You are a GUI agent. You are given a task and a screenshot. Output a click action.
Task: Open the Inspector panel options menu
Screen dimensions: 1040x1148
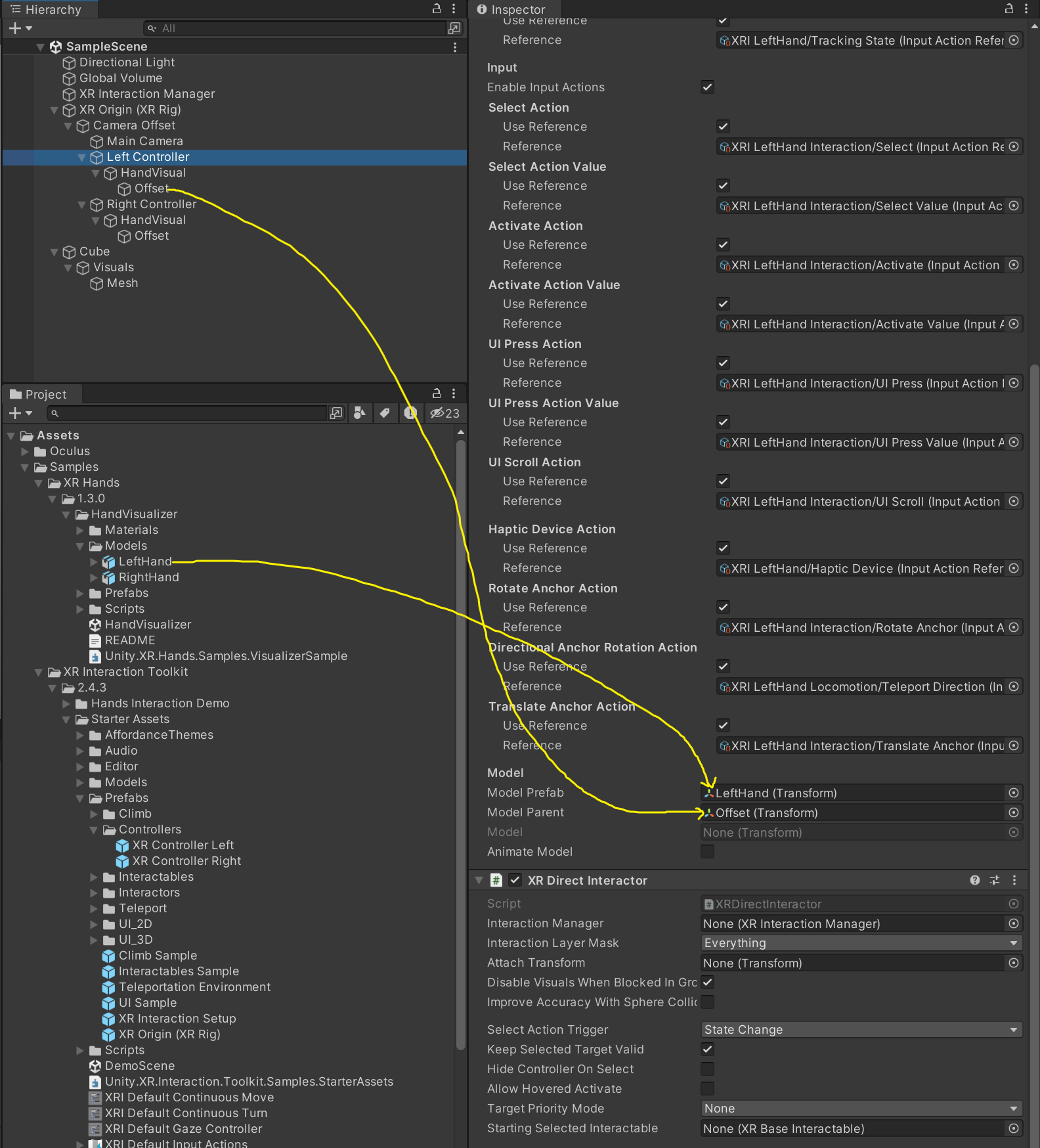(x=1026, y=9)
